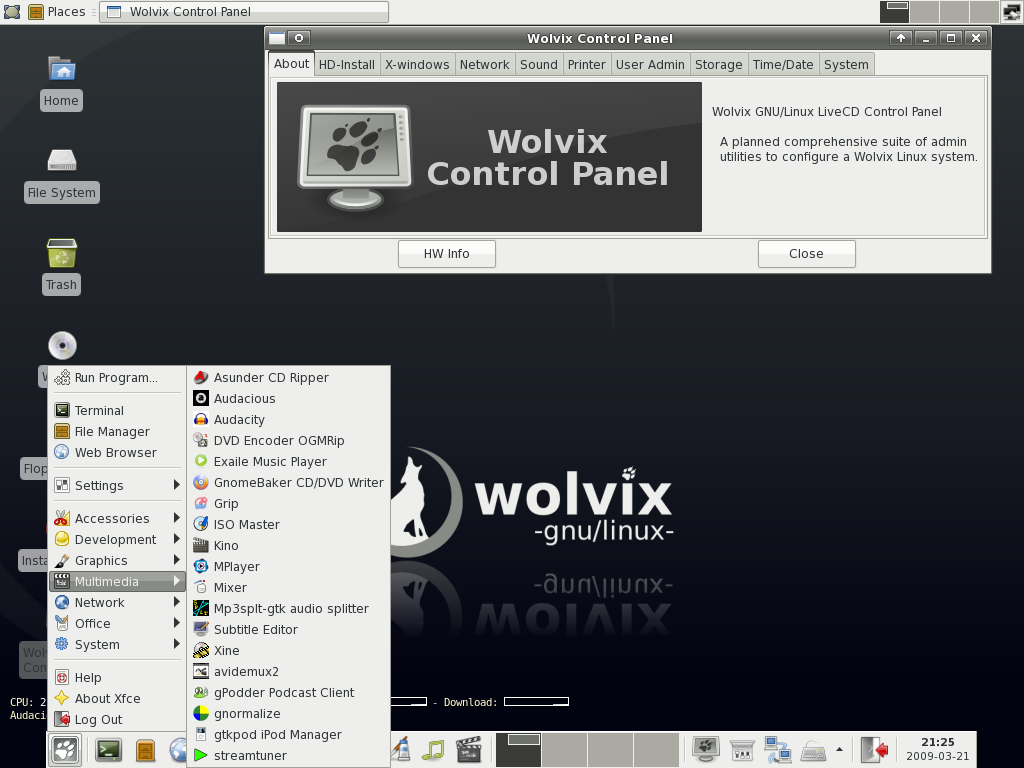Screen dimensions: 1024x768
Task: Open Audacity audio editor
Action: pos(288,419)
